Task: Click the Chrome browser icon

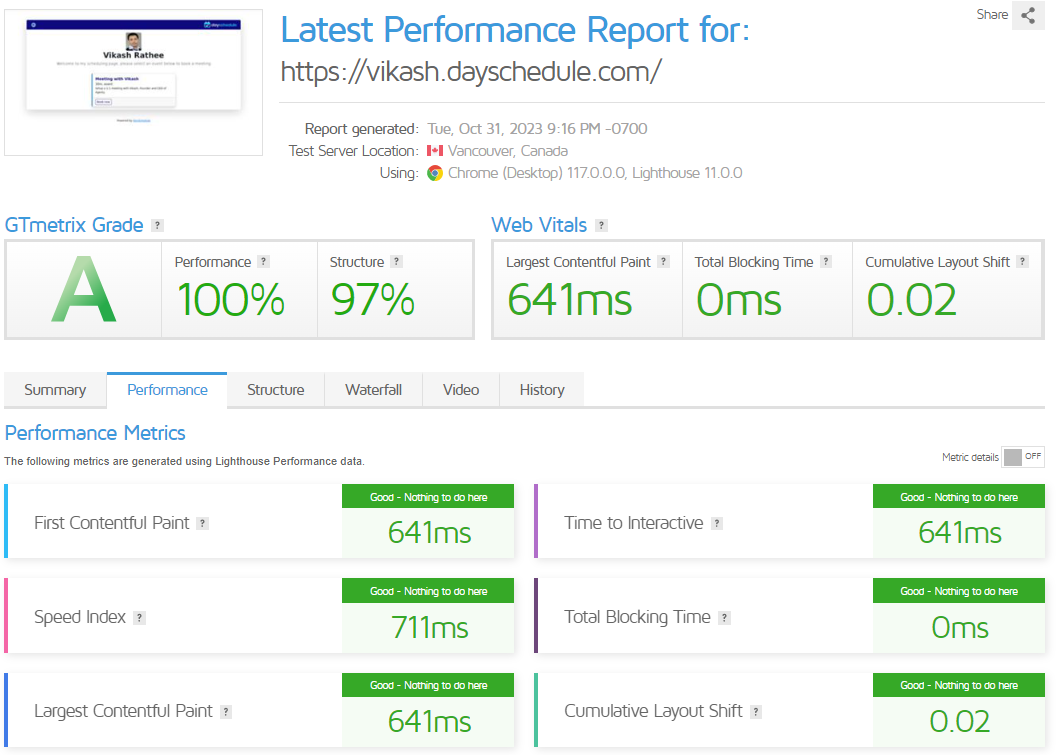Action: pos(435,173)
